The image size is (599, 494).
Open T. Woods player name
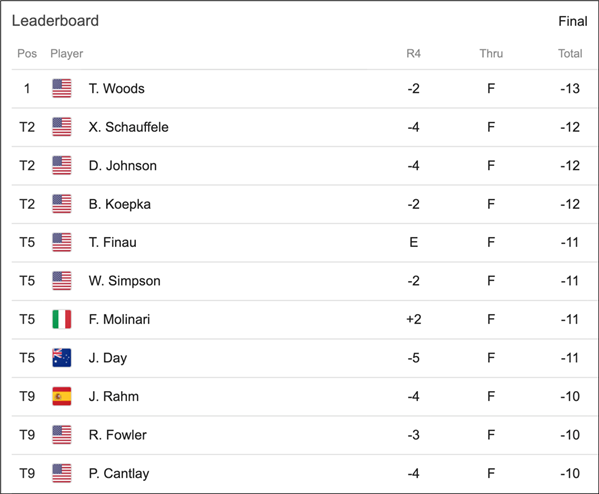tap(117, 89)
